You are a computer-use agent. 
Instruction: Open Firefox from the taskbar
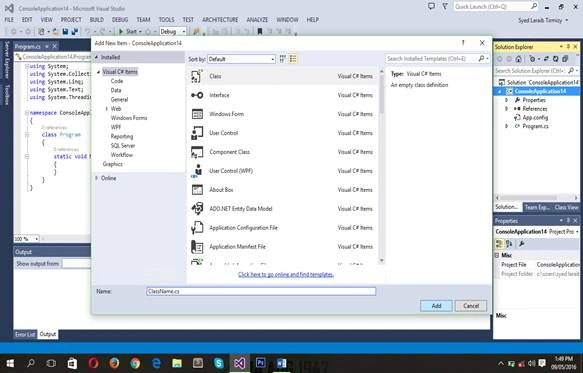114,363
